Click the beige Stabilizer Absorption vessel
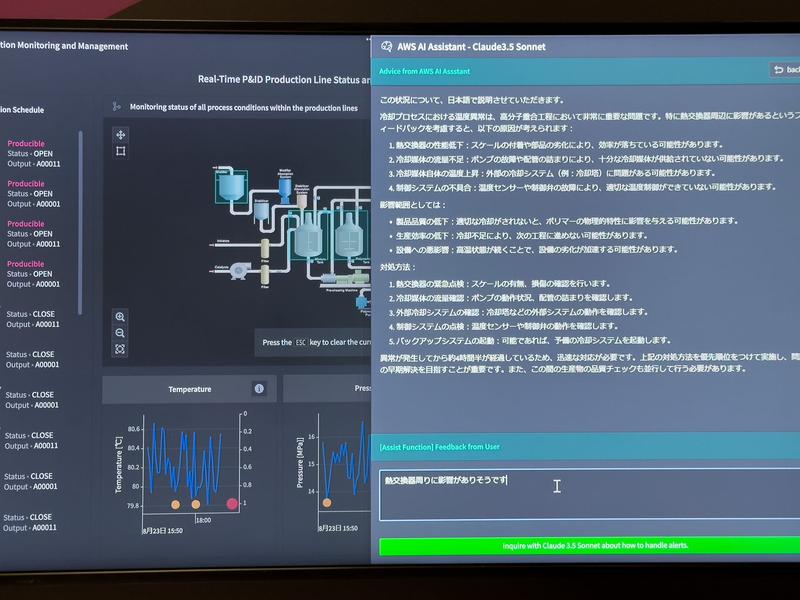Screen dimensions: 800x600 [x=302, y=201]
